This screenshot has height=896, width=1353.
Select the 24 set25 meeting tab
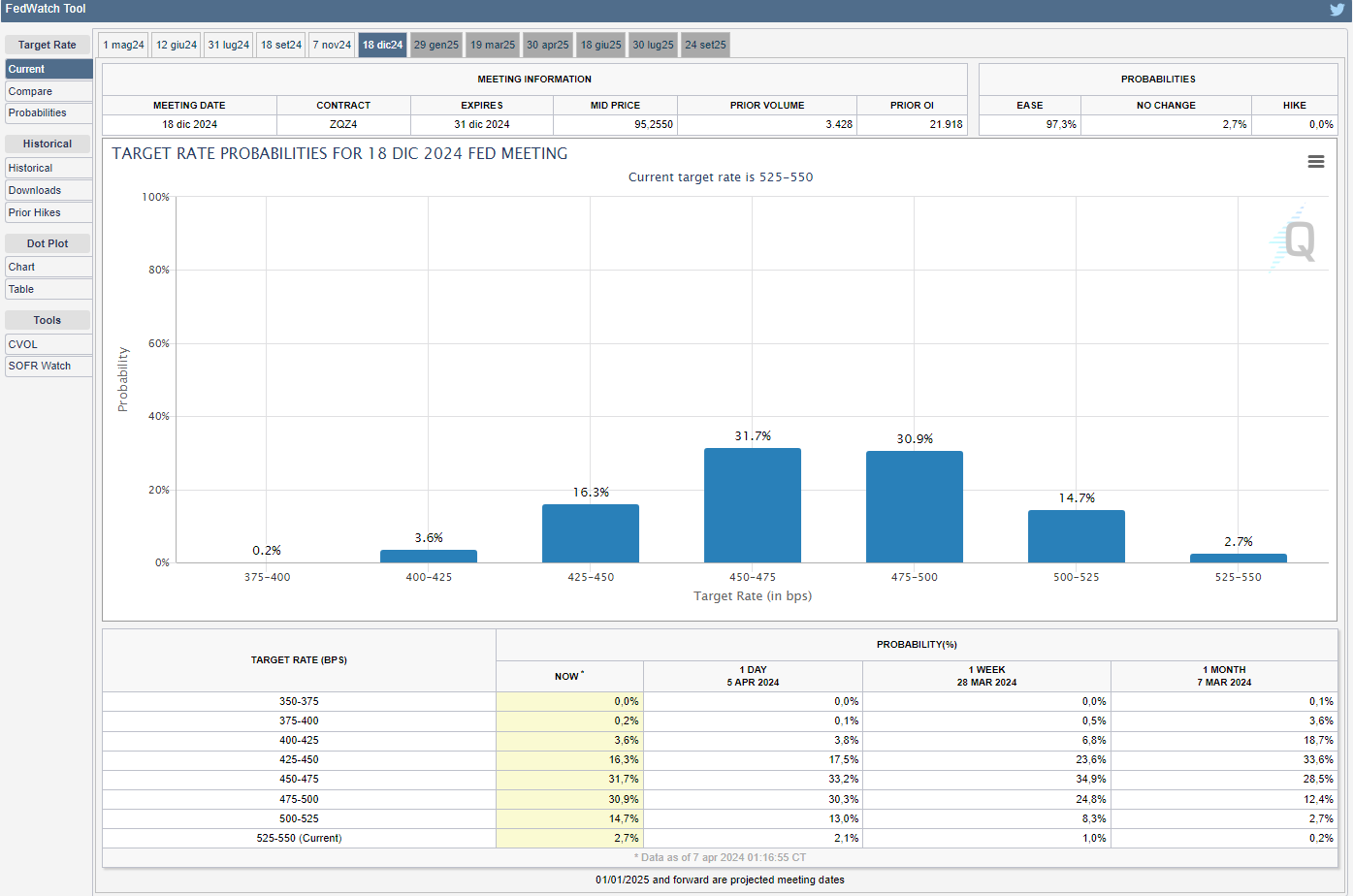(705, 45)
